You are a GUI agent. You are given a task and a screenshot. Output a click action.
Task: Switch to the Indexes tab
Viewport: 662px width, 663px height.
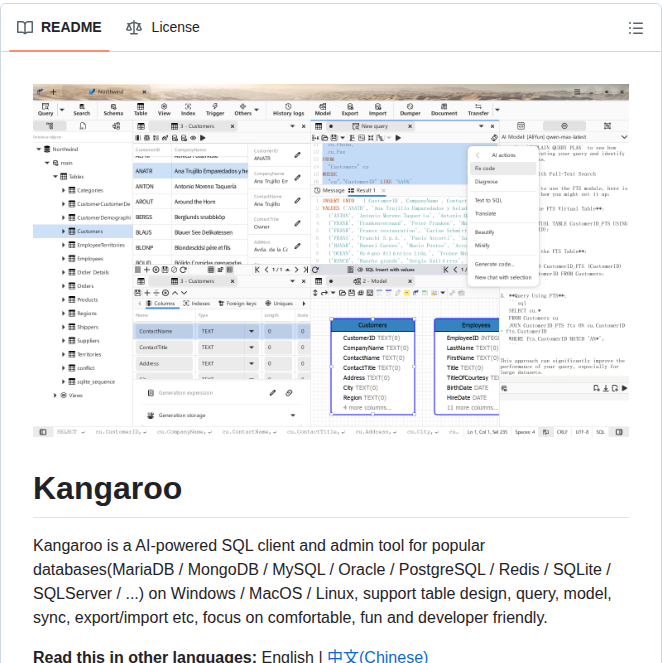tap(197, 304)
